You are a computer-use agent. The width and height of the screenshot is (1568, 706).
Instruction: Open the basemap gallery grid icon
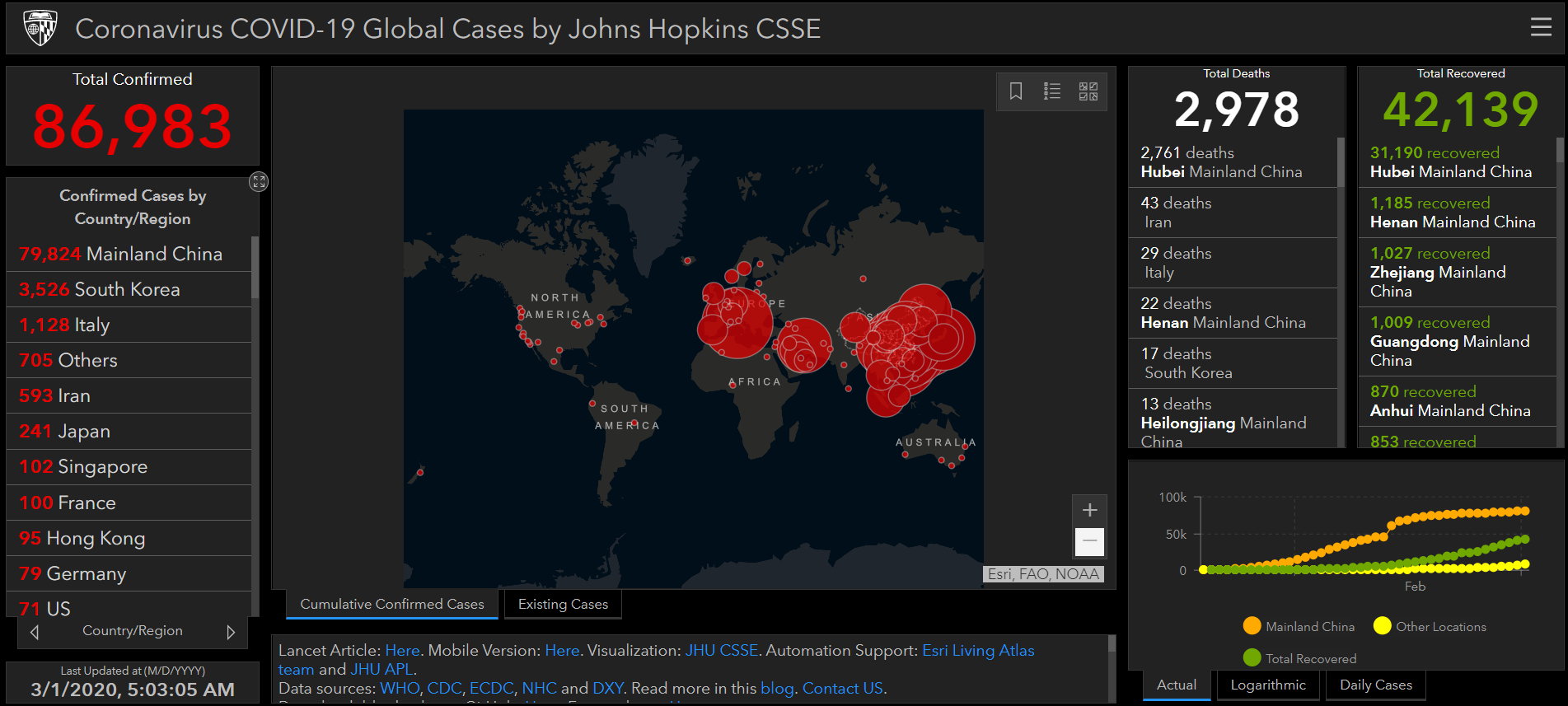(1088, 91)
